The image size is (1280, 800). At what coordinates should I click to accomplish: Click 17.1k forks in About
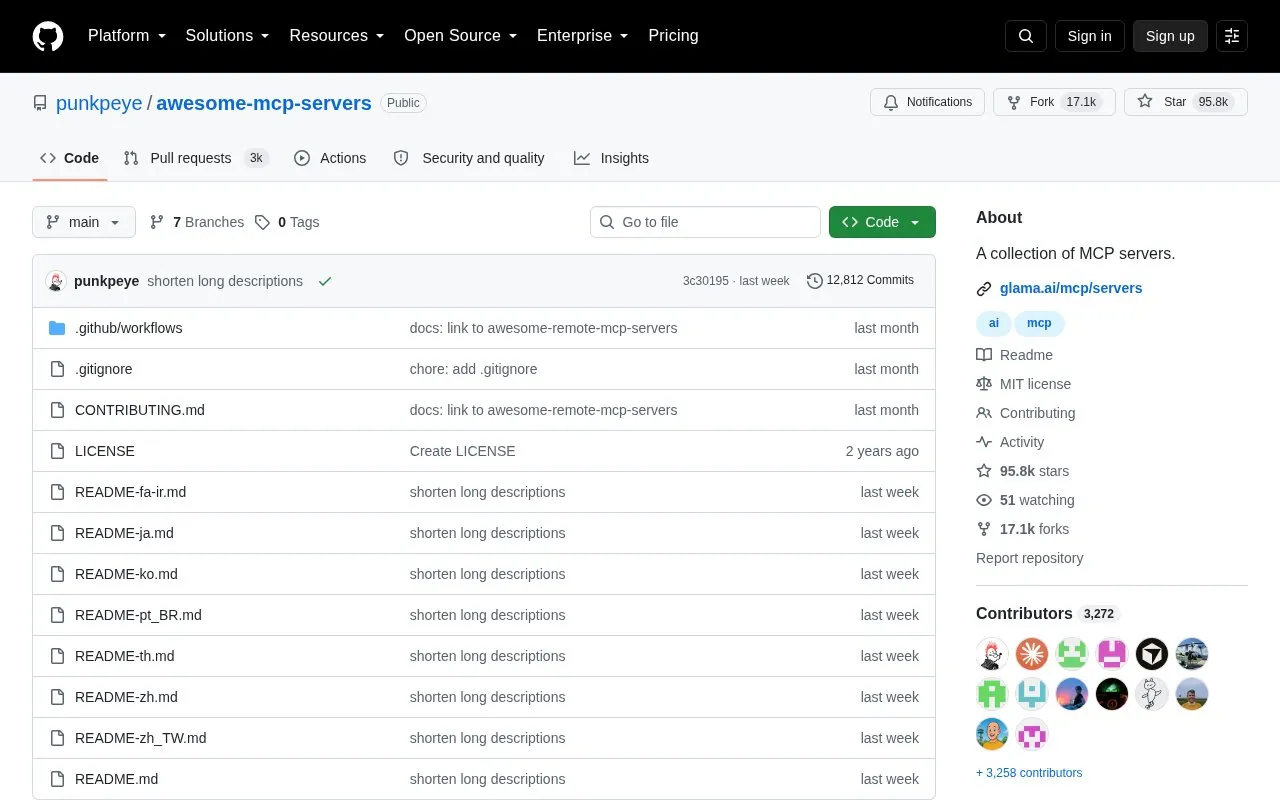coord(1022,529)
